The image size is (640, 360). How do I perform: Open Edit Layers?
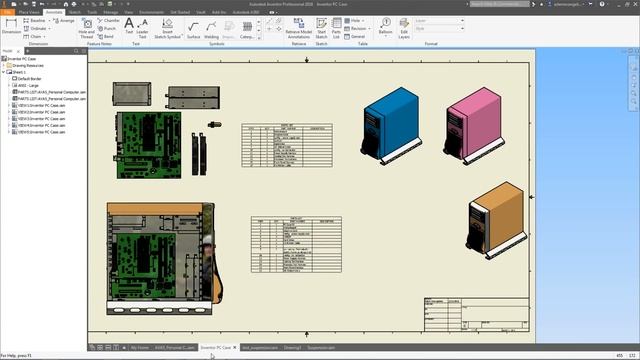pyautogui.click(x=404, y=29)
